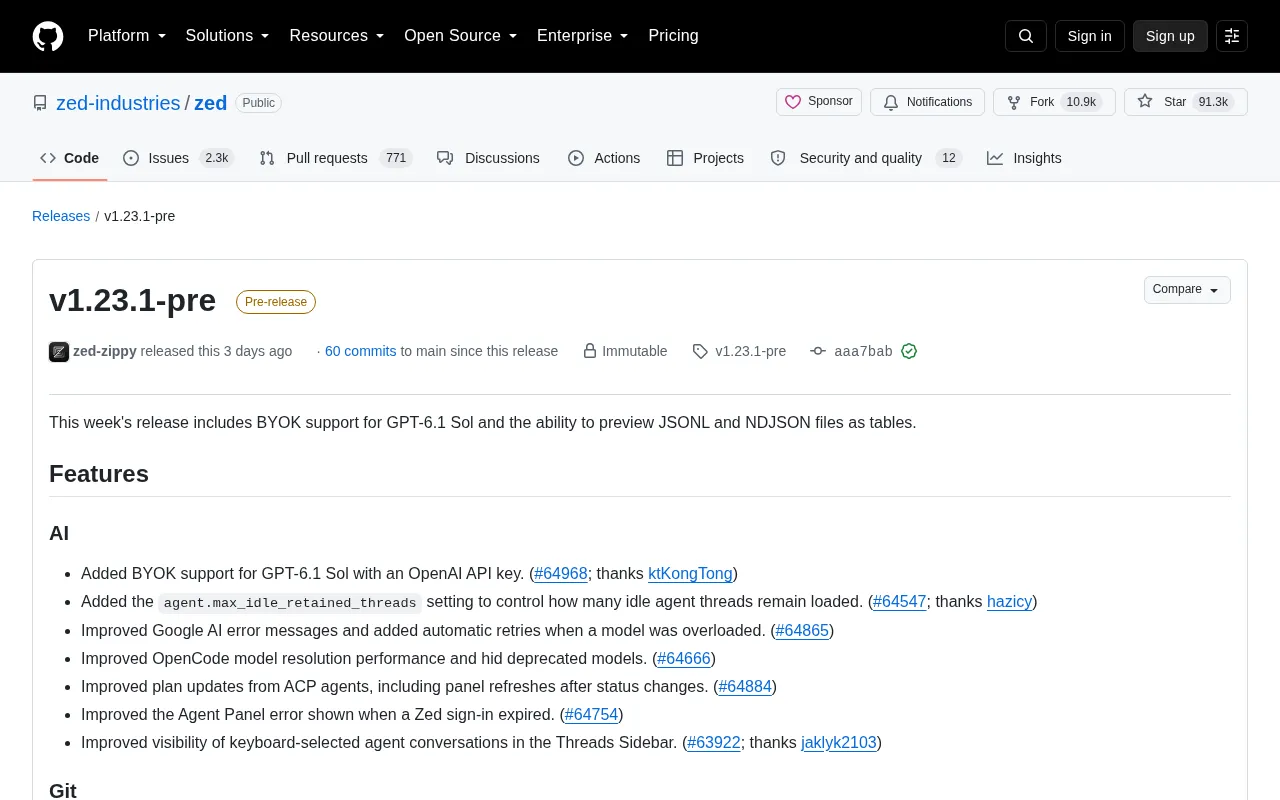1280x800 pixels.
Task: Switch to the Code tab
Action: 70,158
